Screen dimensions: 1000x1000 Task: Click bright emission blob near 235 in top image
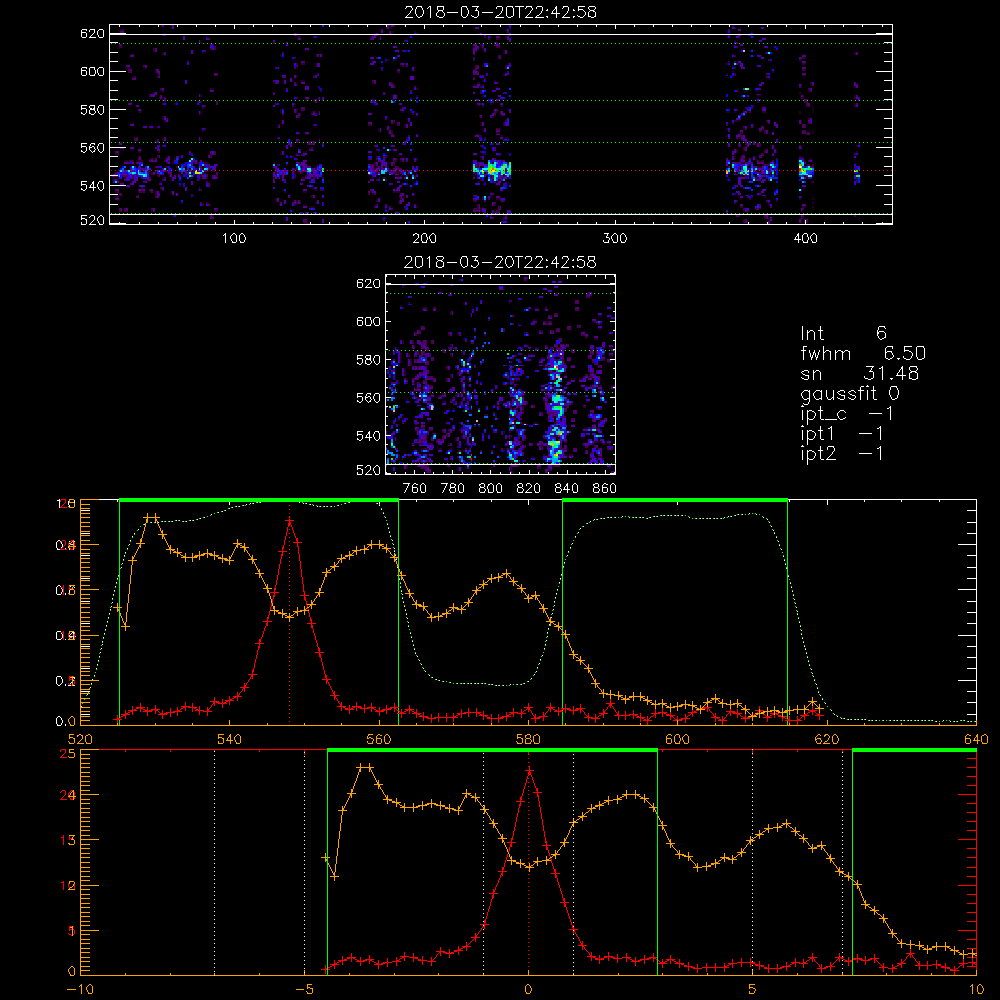click(492, 170)
